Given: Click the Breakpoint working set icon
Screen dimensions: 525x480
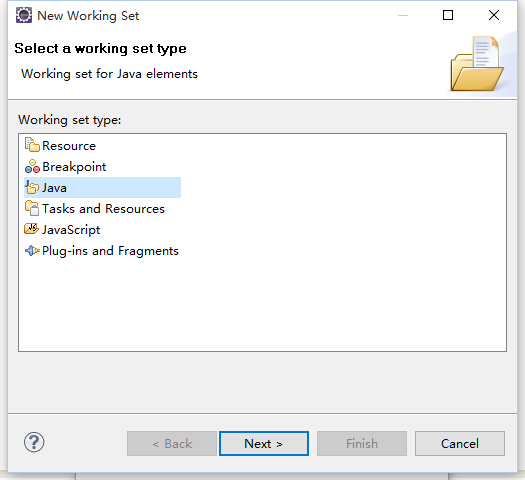Looking at the screenshot, I should click(x=32, y=166).
